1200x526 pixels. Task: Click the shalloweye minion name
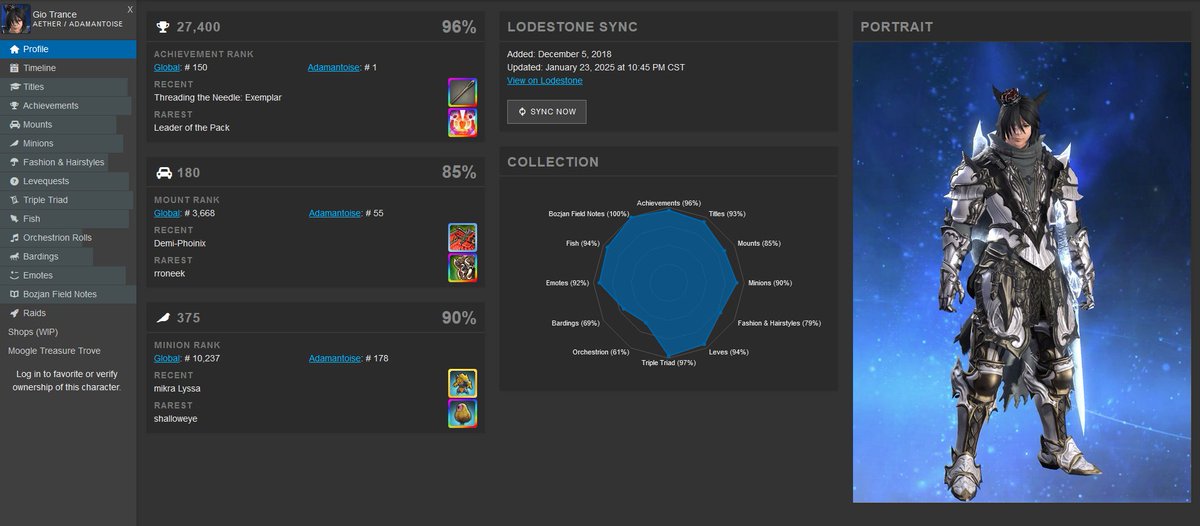(x=176, y=418)
